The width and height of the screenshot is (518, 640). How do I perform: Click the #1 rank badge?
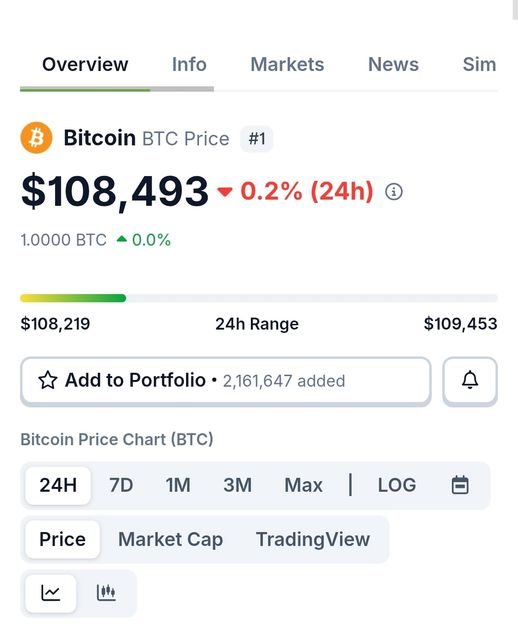[257, 139]
